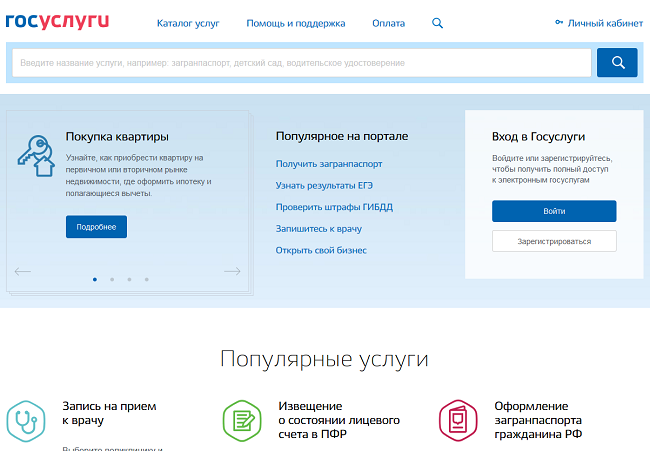Open the Каталог услуг menu
The image size is (650, 451).
188,23
